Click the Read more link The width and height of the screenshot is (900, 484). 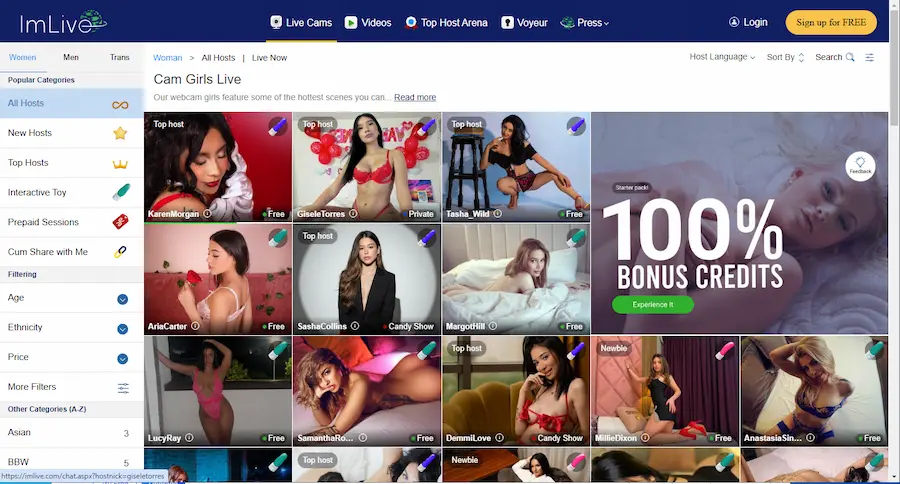(415, 98)
